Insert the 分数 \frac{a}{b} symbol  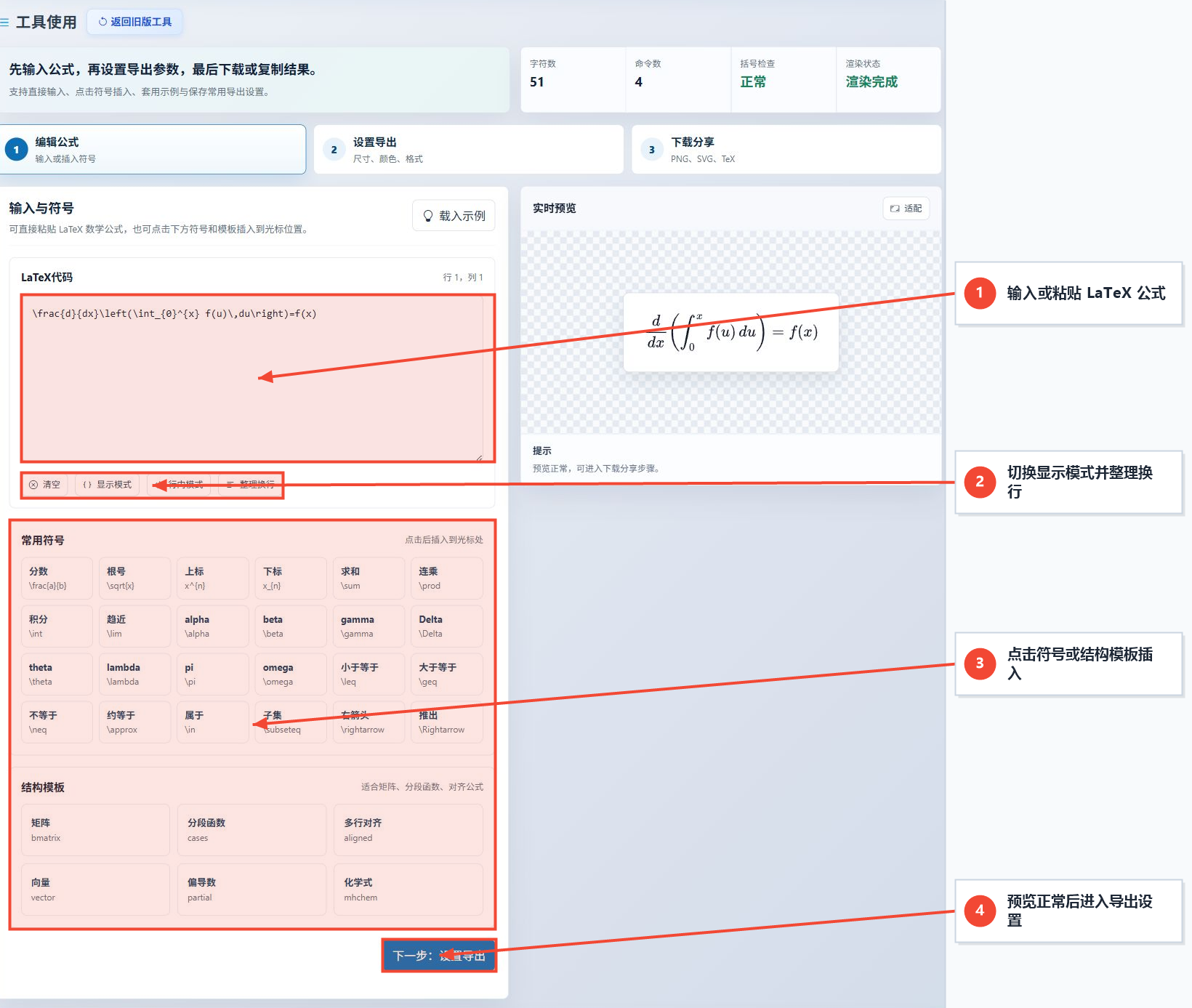[57, 578]
